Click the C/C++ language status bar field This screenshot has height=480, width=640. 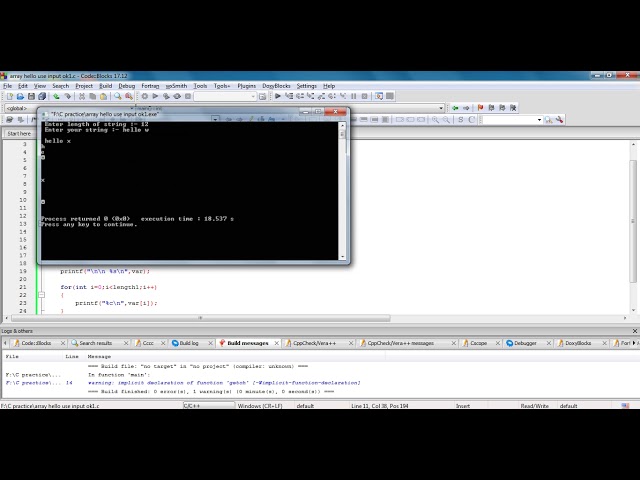pyautogui.click(x=209, y=406)
